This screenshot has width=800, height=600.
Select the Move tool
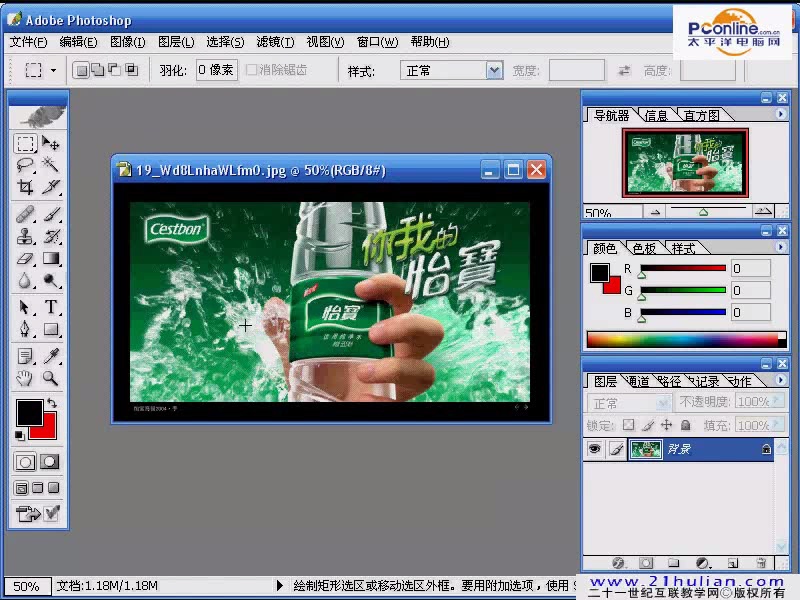(x=51, y=143)
